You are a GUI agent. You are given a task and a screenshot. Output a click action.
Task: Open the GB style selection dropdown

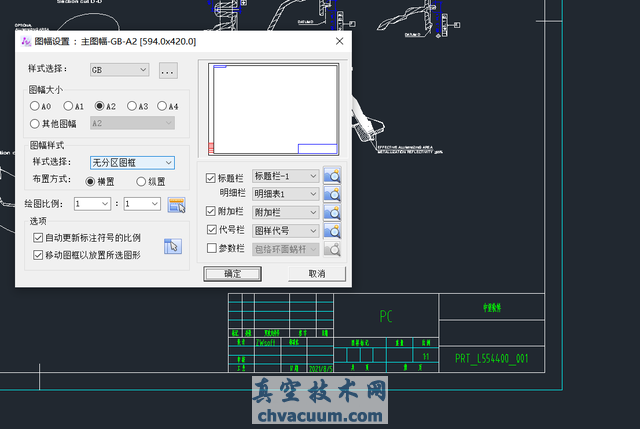120,70
